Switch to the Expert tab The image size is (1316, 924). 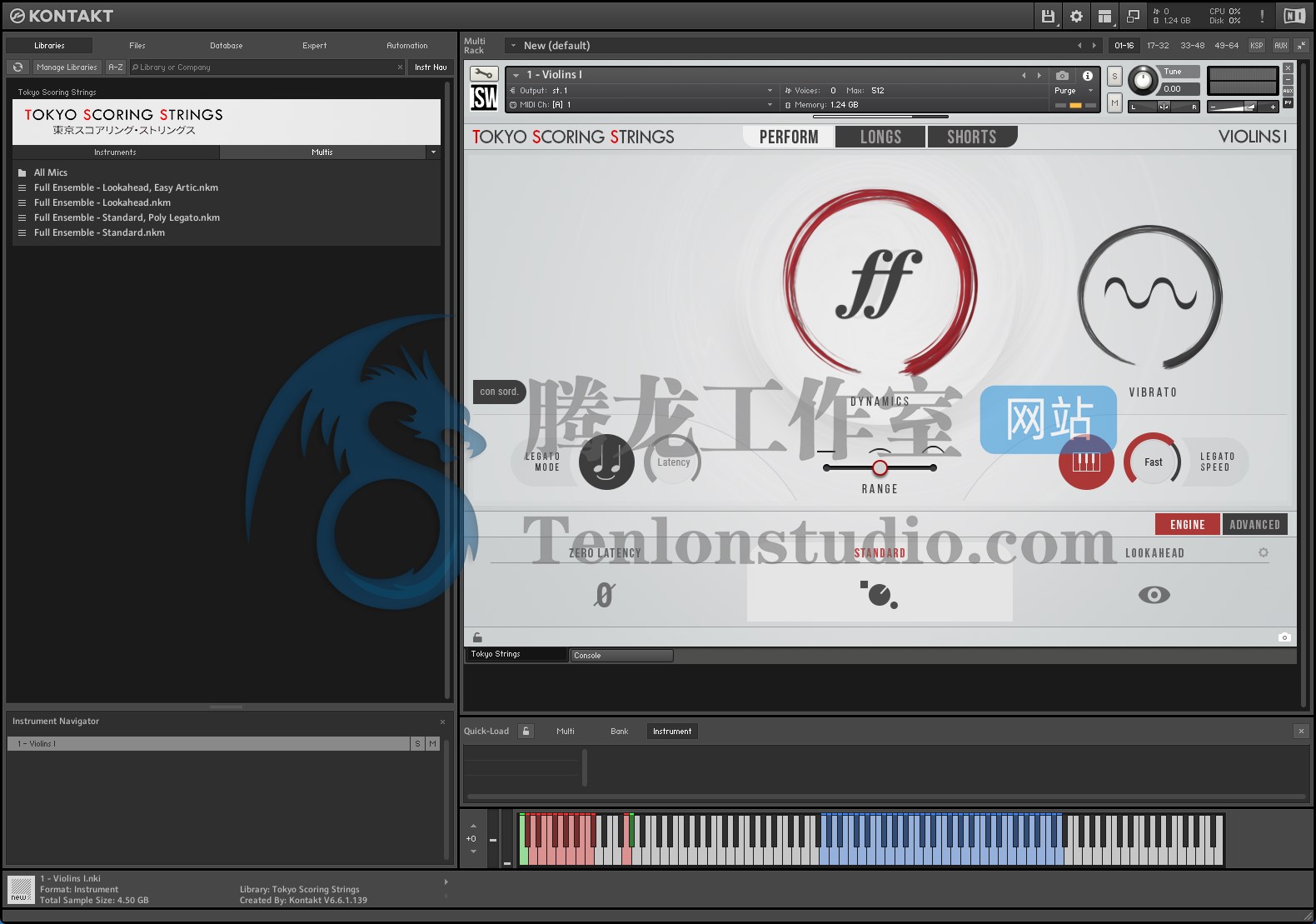click(x=315, y=46)
